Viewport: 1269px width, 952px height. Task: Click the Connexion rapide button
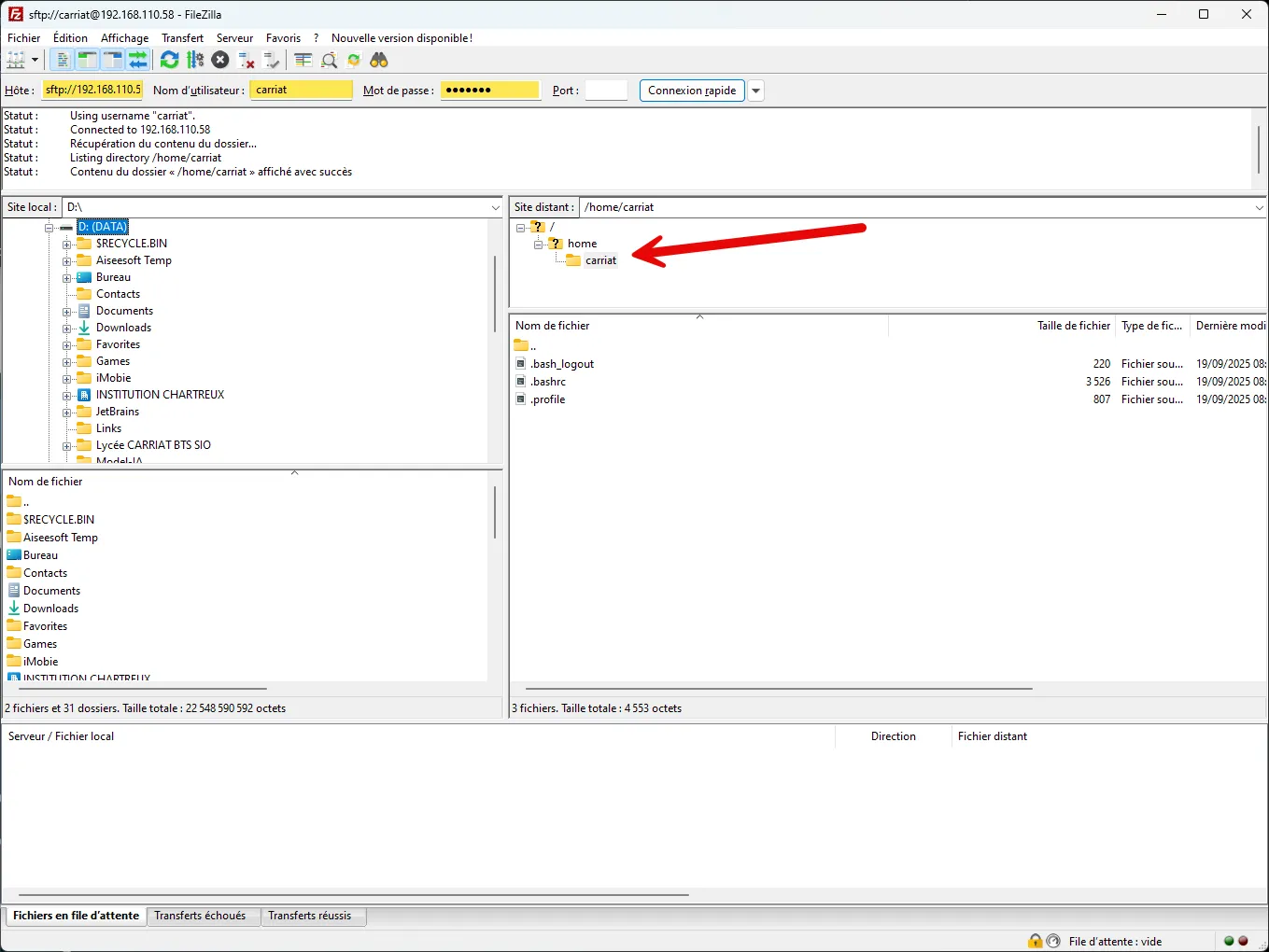(692, 91)
